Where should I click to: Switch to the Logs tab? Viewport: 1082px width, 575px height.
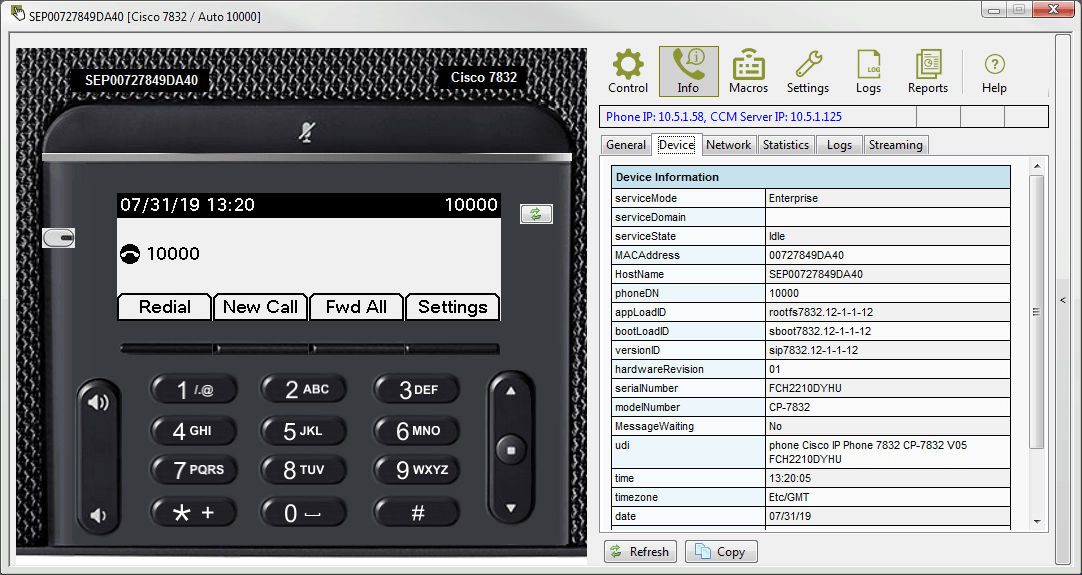tap(839, 145)
